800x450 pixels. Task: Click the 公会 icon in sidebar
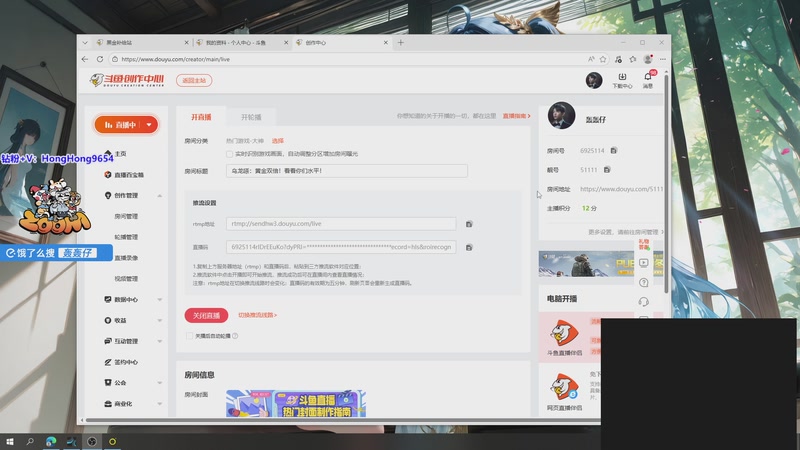click(x=108, y=382)
